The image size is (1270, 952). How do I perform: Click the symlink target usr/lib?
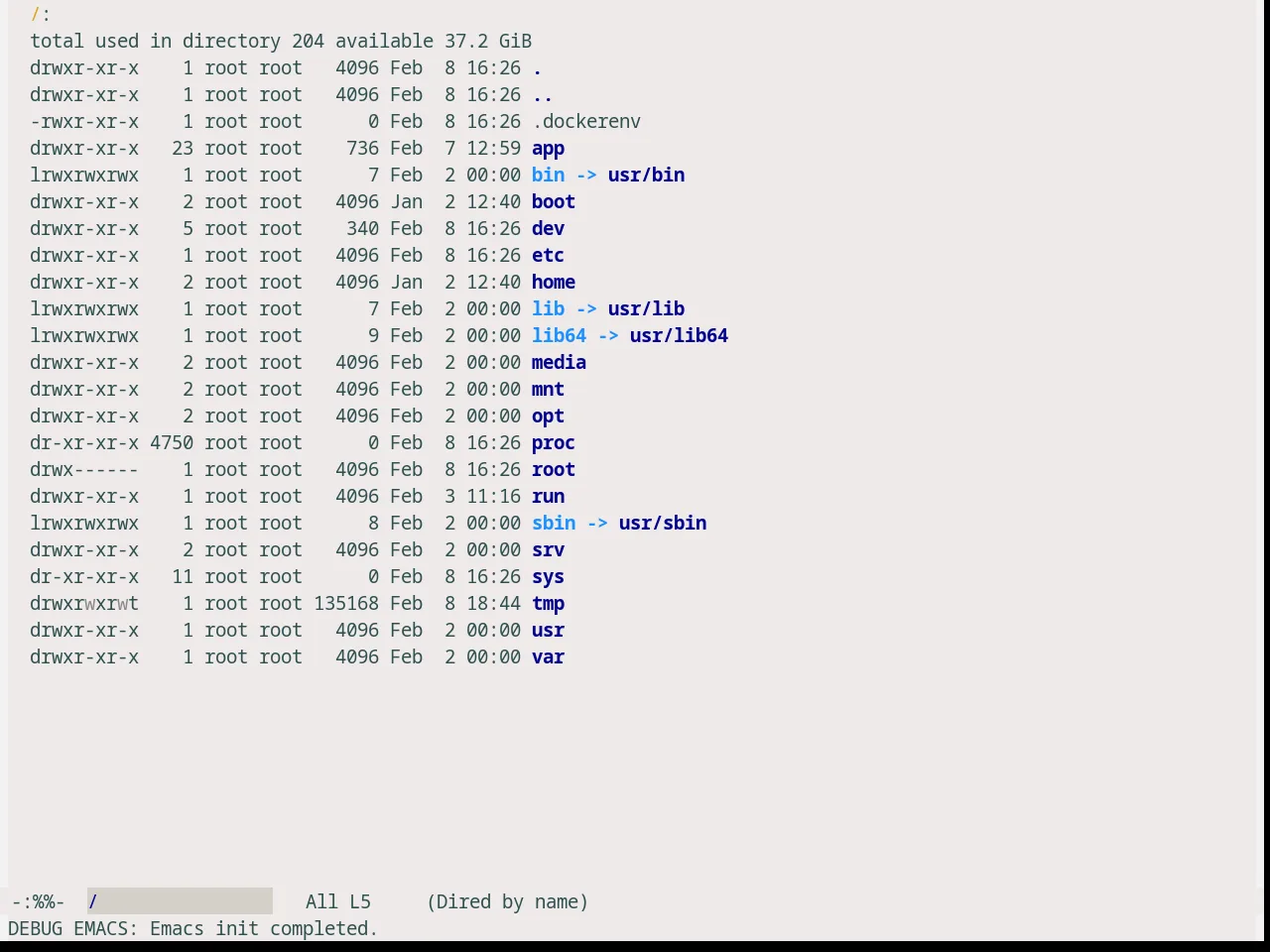646,309
